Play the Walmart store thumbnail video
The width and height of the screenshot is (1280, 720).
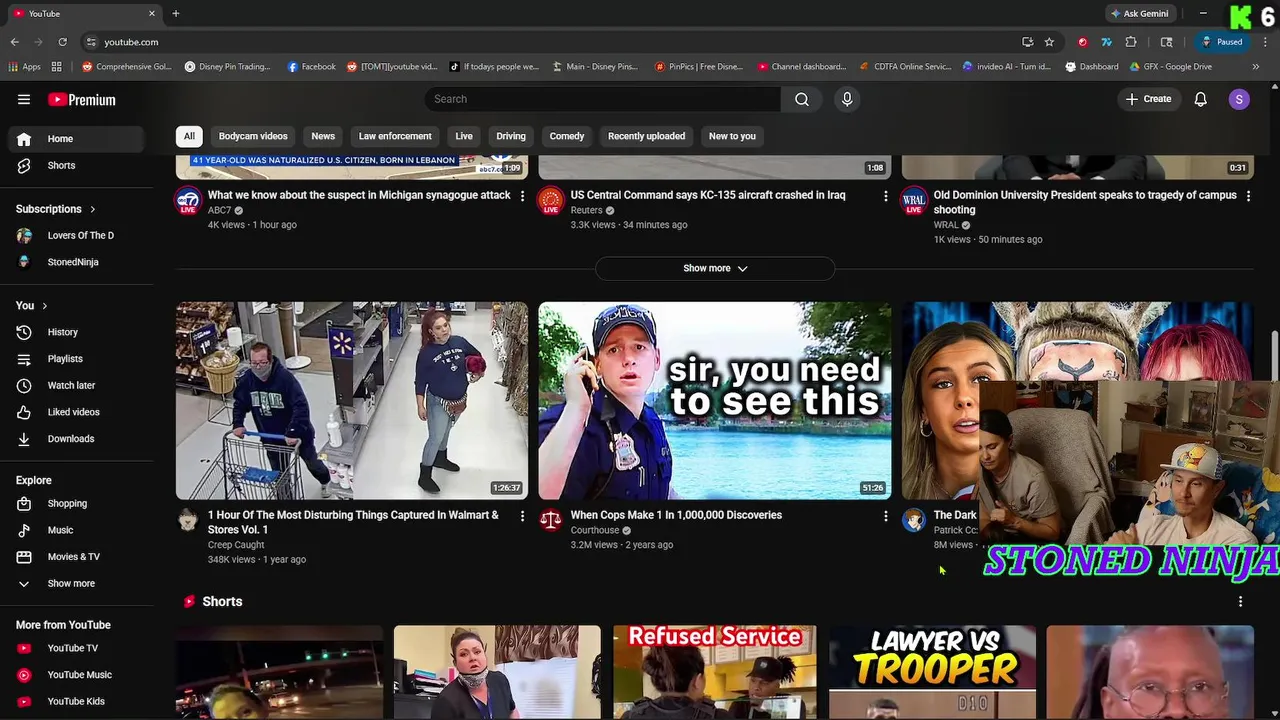click(352, 400)
